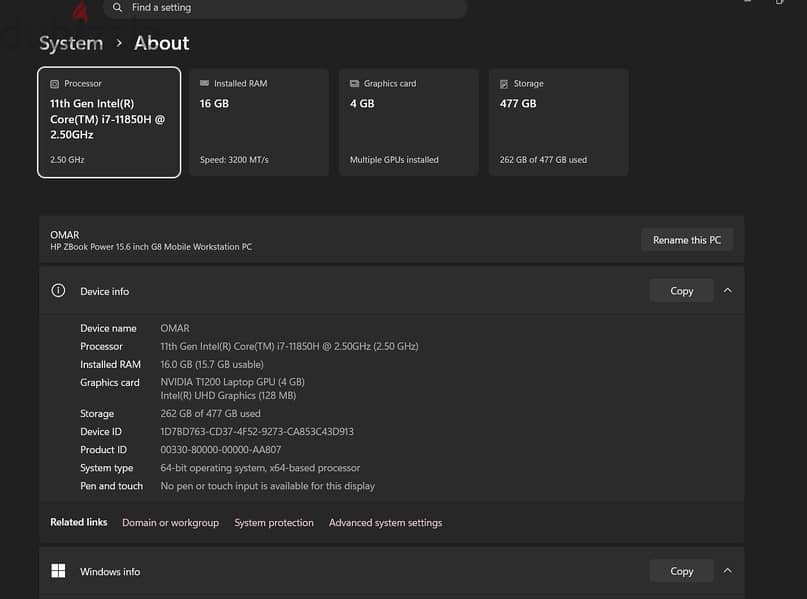Collapse the Device info section
Screen dimensions: 807x599
click(x=727, y=291)
